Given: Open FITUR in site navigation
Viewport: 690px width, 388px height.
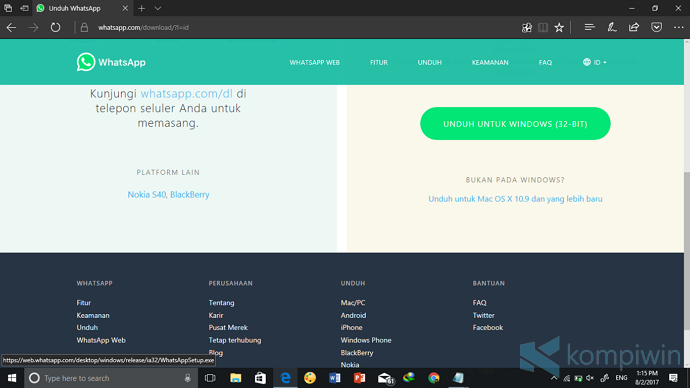Looking at the screenshot, I should click(x=378, y=62).
